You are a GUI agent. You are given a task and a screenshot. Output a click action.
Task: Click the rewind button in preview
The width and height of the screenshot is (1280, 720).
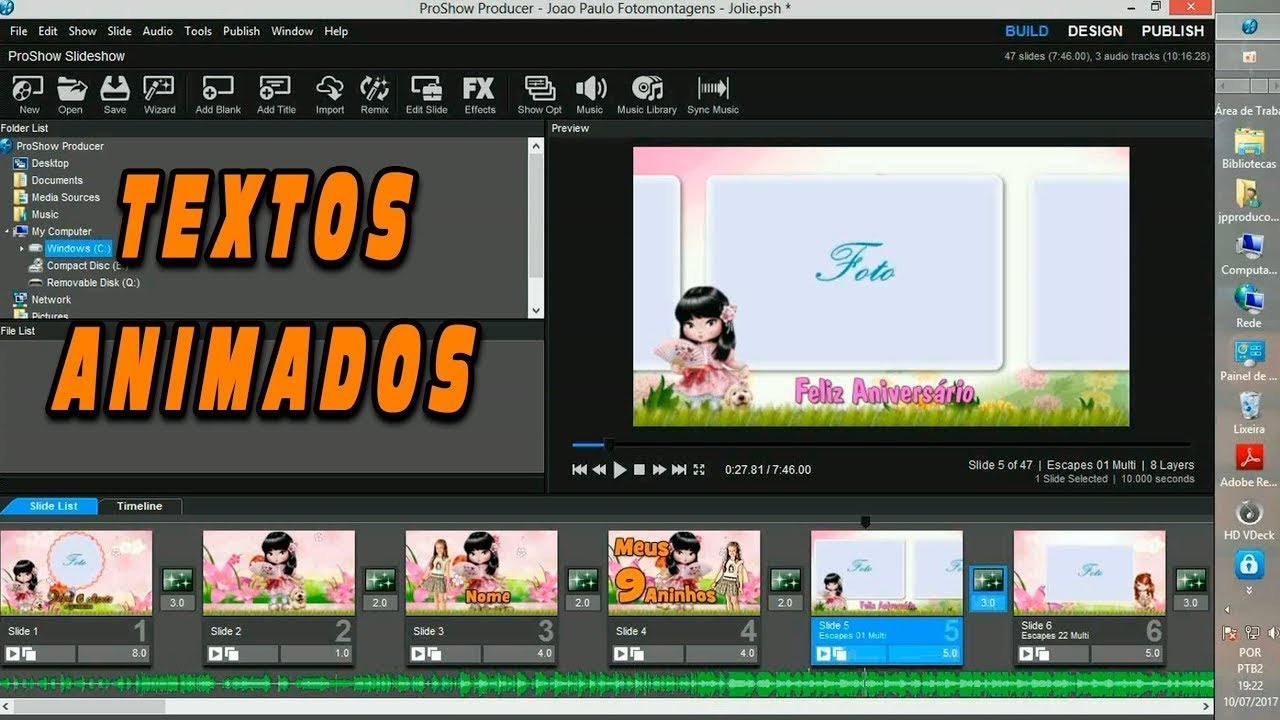[x=599, y=469]
